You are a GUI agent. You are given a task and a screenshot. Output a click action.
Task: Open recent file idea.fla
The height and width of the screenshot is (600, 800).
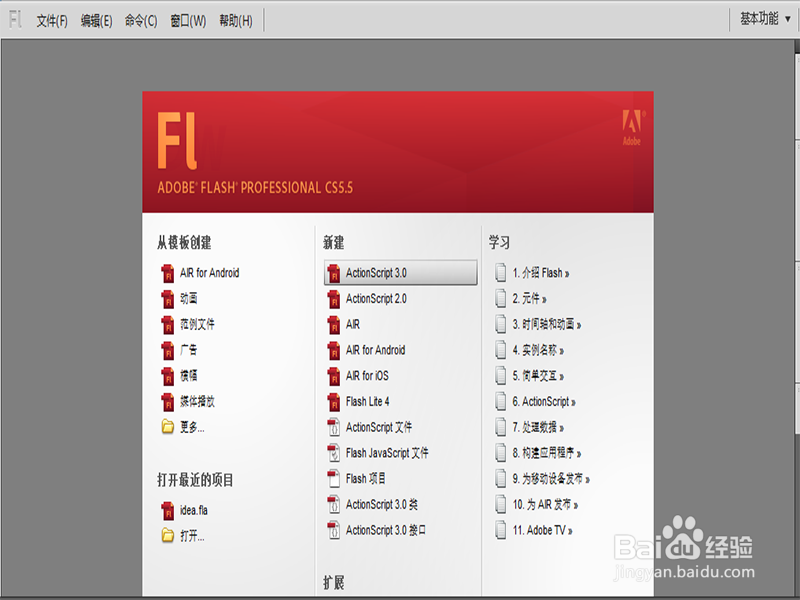(x=194, y=510)
